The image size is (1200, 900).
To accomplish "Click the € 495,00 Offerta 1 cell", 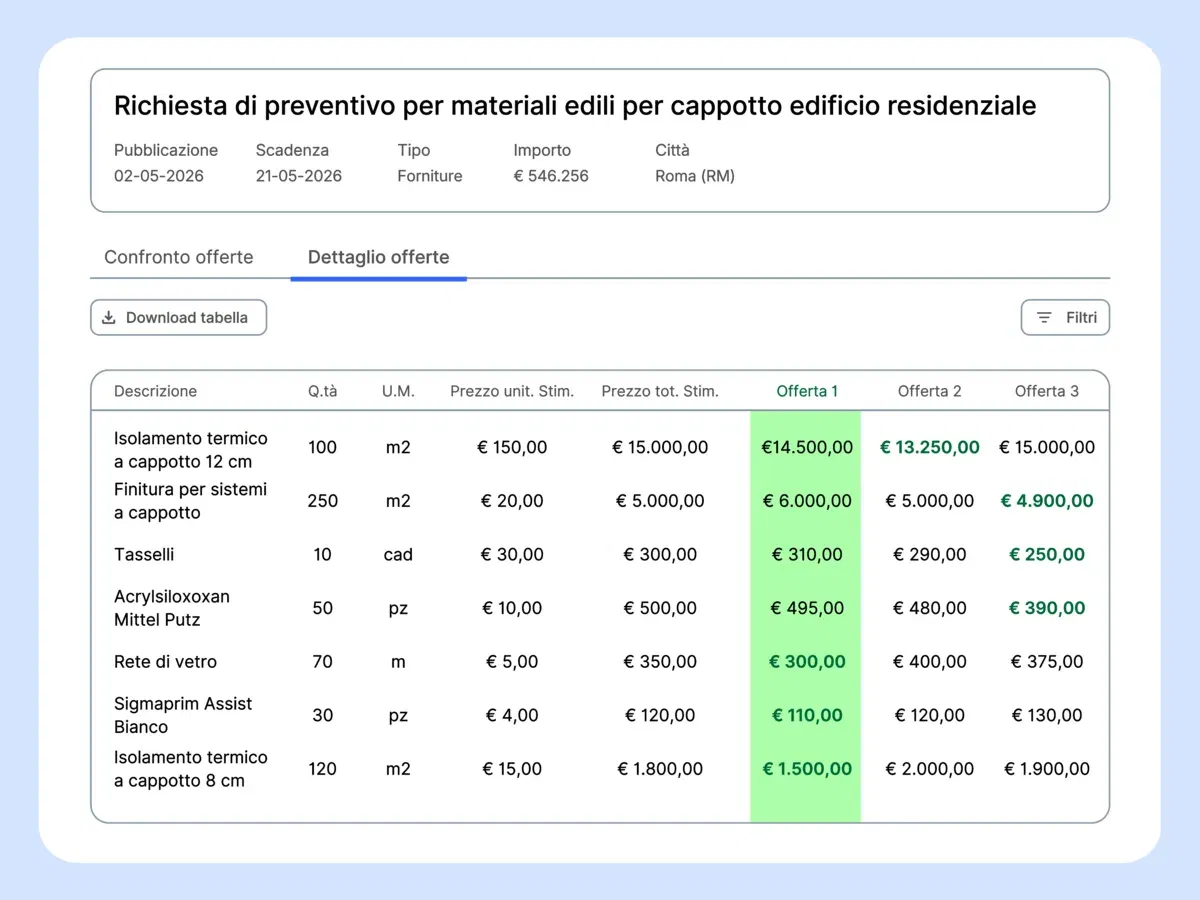I will pyautogui.click(x=807, y=608).
